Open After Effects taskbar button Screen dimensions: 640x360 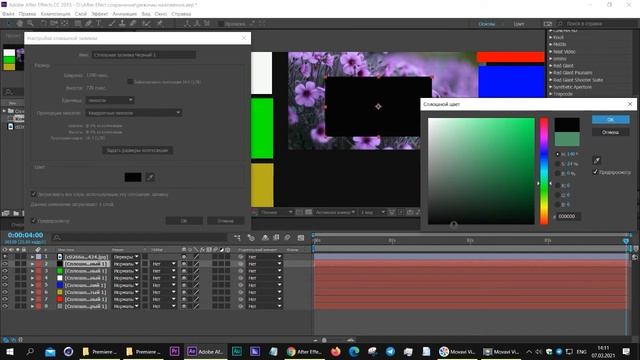click(205, 351)
